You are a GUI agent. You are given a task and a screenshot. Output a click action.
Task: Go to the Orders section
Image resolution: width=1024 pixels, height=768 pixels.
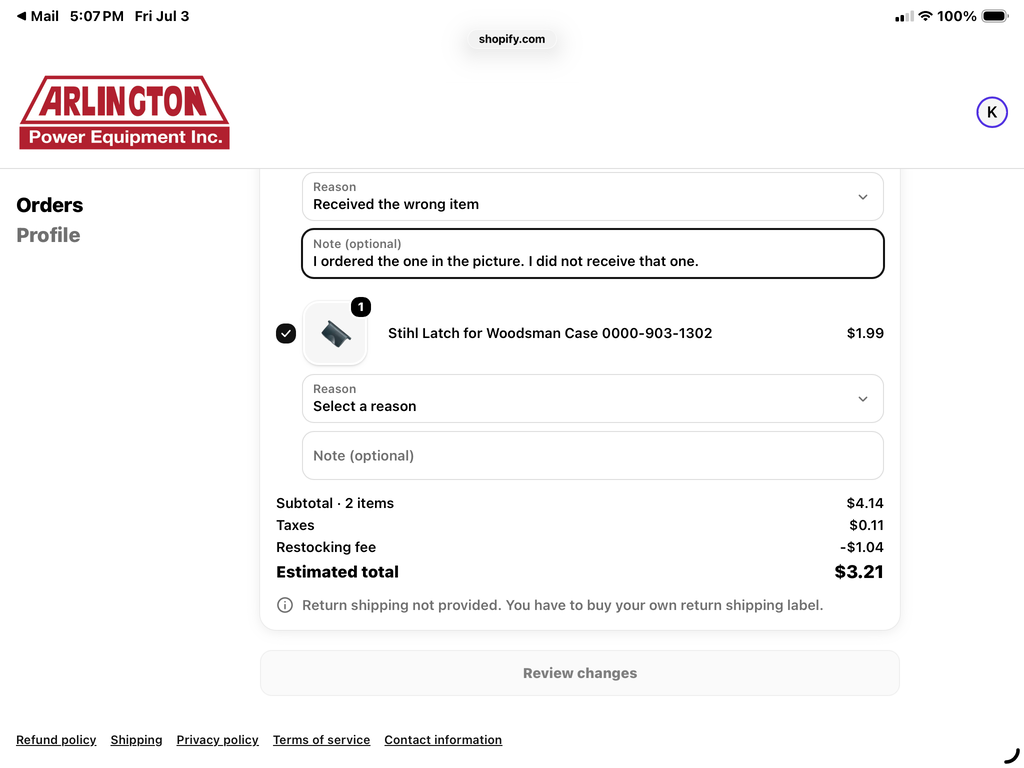(50, 205)
